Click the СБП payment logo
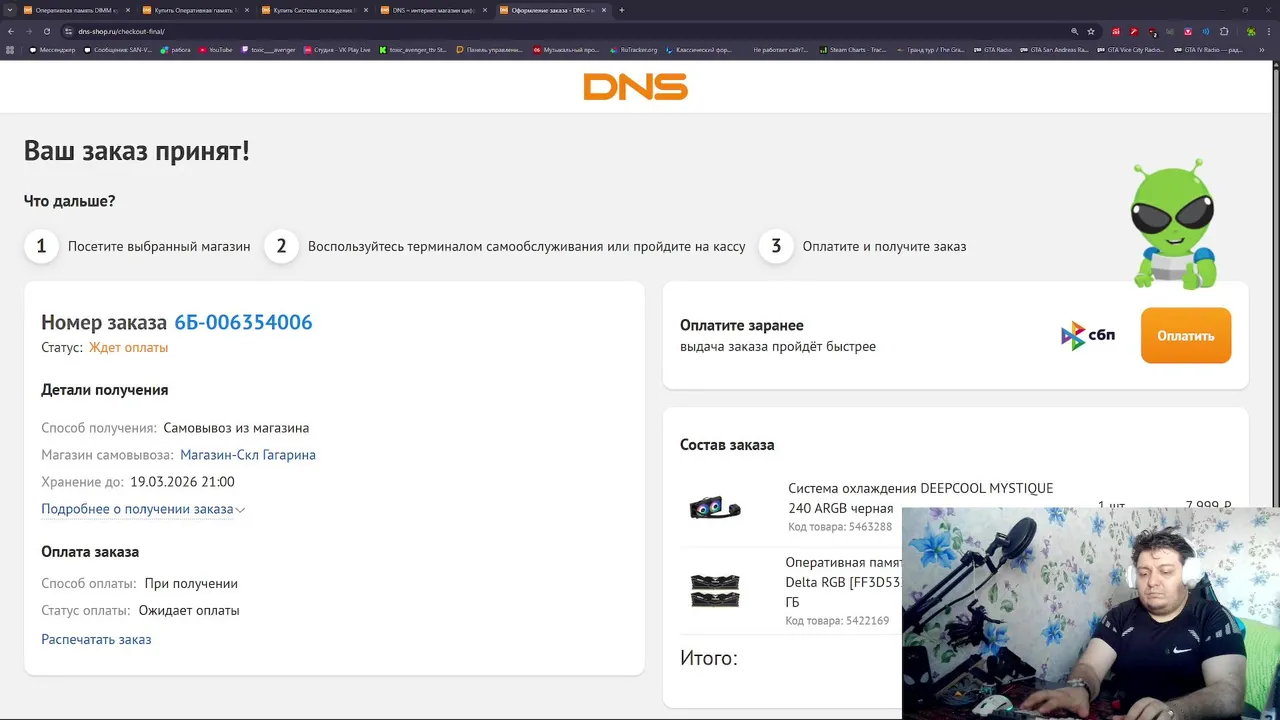This screenshot has height=720, width=1280. click(x=1088, y=336)
